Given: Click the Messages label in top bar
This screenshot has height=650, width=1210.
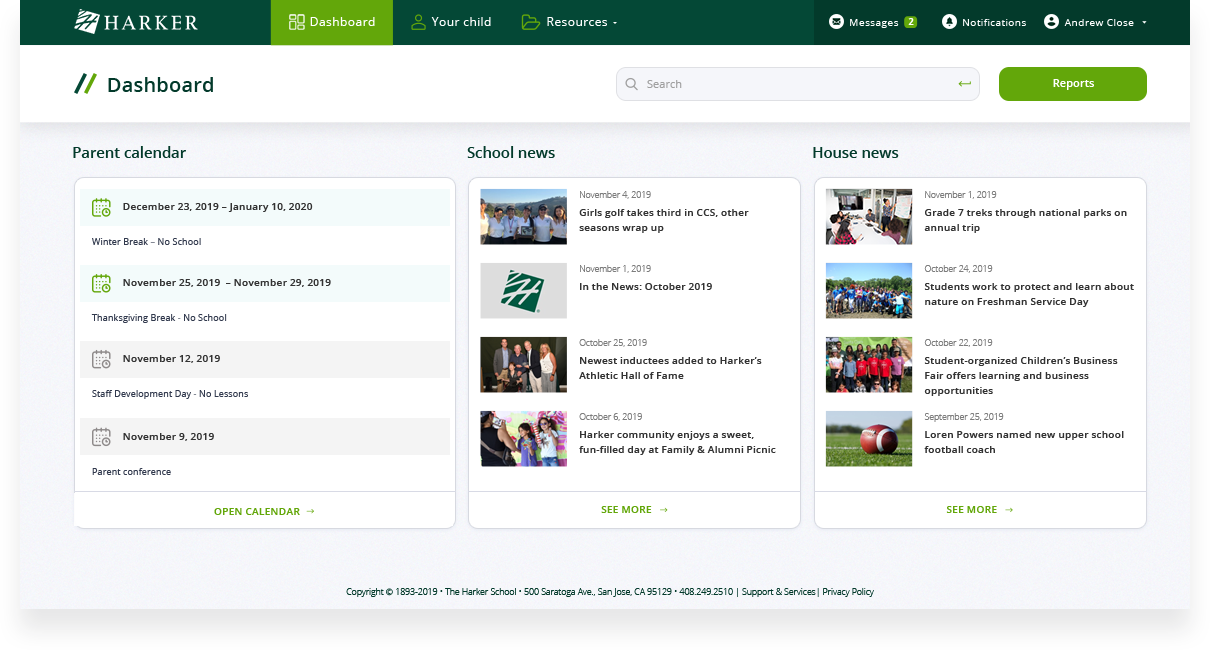Looking at the screenshot, I should click(873, 22).
